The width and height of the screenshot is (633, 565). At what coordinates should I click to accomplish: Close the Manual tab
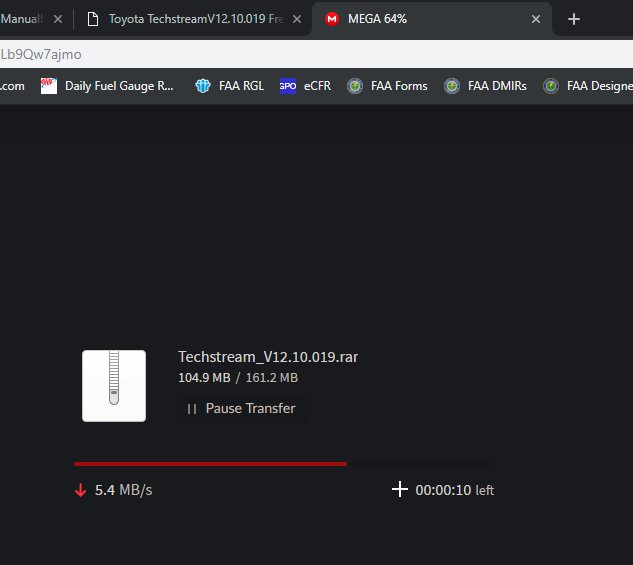coord(58,19)
